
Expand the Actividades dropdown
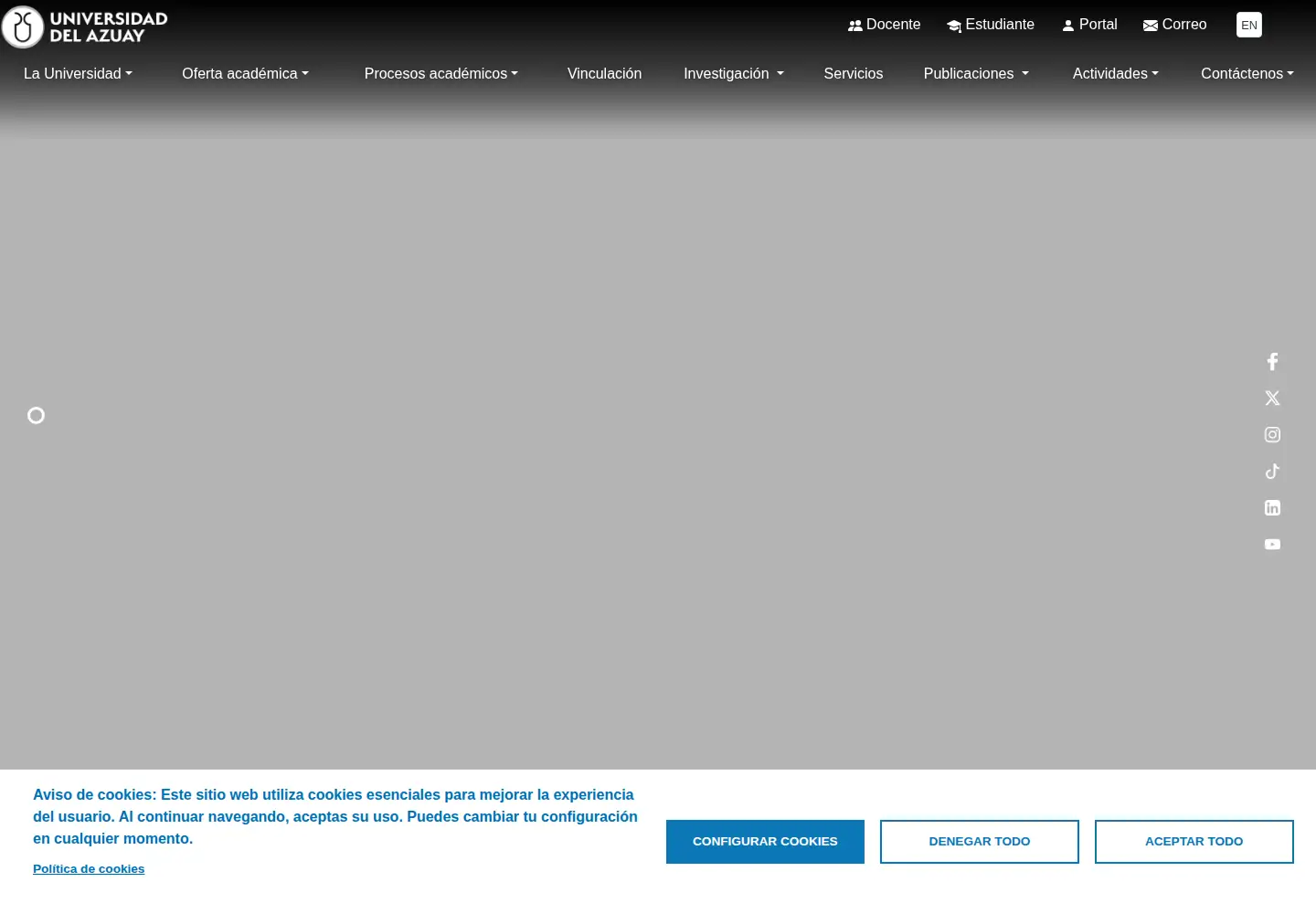(1116, 74)
